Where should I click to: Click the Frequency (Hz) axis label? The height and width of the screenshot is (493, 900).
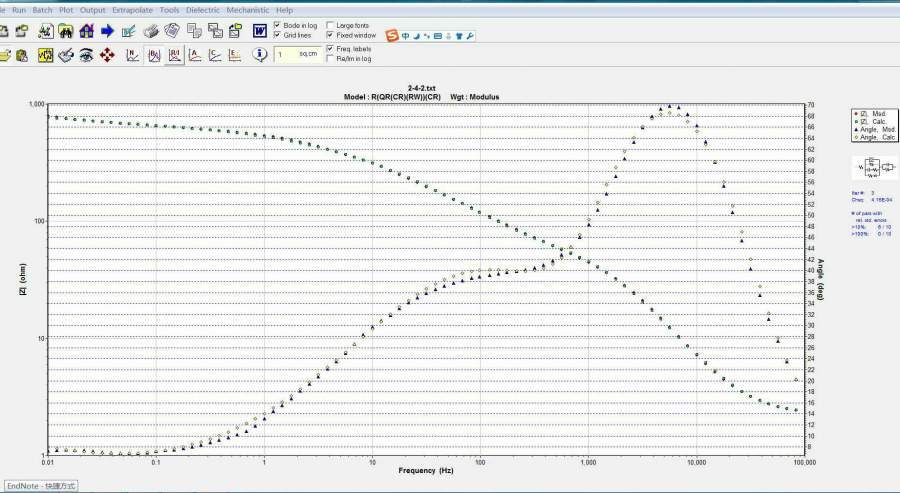tap(426, 471)
